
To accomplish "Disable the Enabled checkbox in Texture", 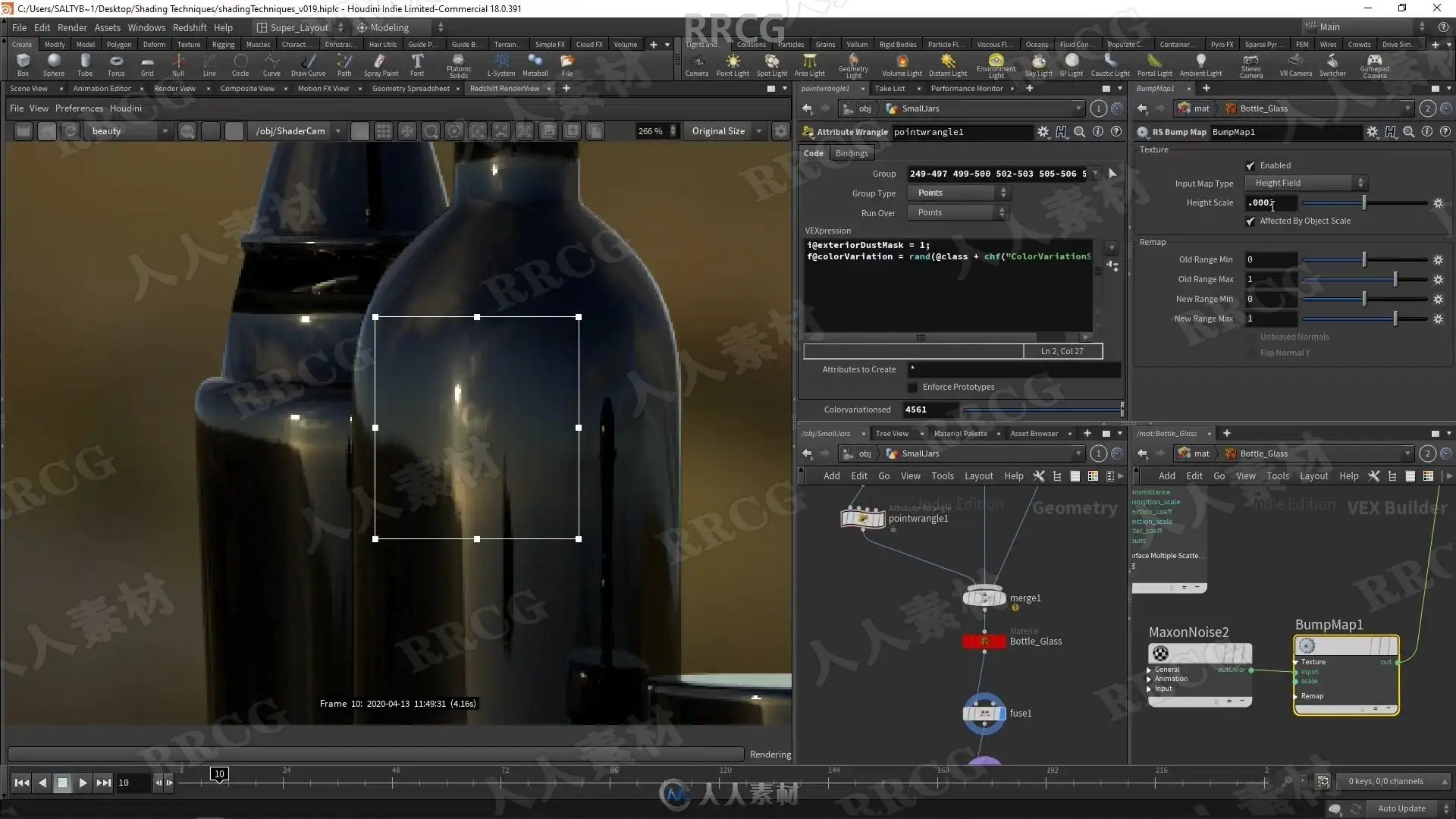I will coord(1250,165).
